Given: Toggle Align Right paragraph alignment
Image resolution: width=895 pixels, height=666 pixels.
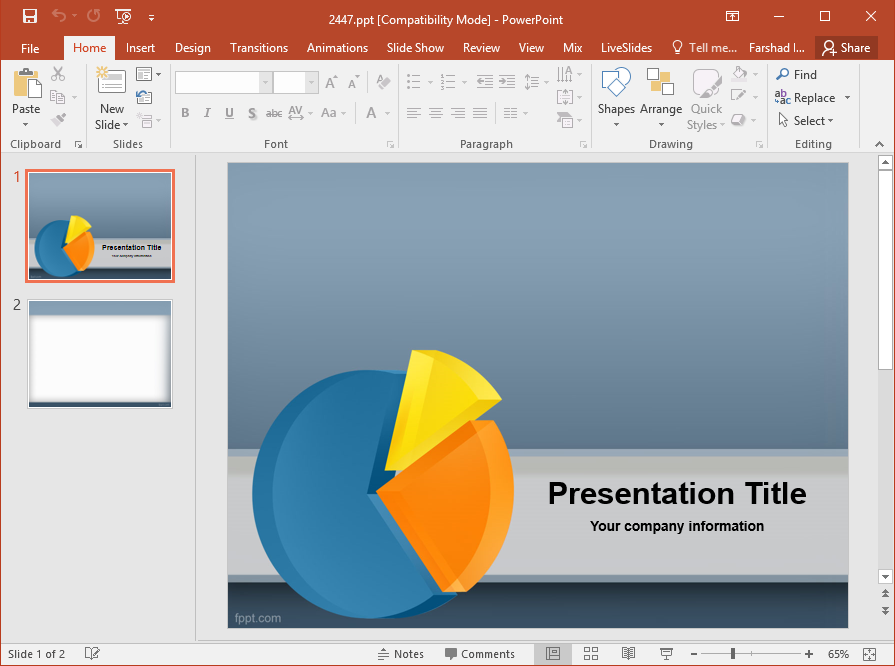Looking at the screenshot, I should [x=458, y=113].
